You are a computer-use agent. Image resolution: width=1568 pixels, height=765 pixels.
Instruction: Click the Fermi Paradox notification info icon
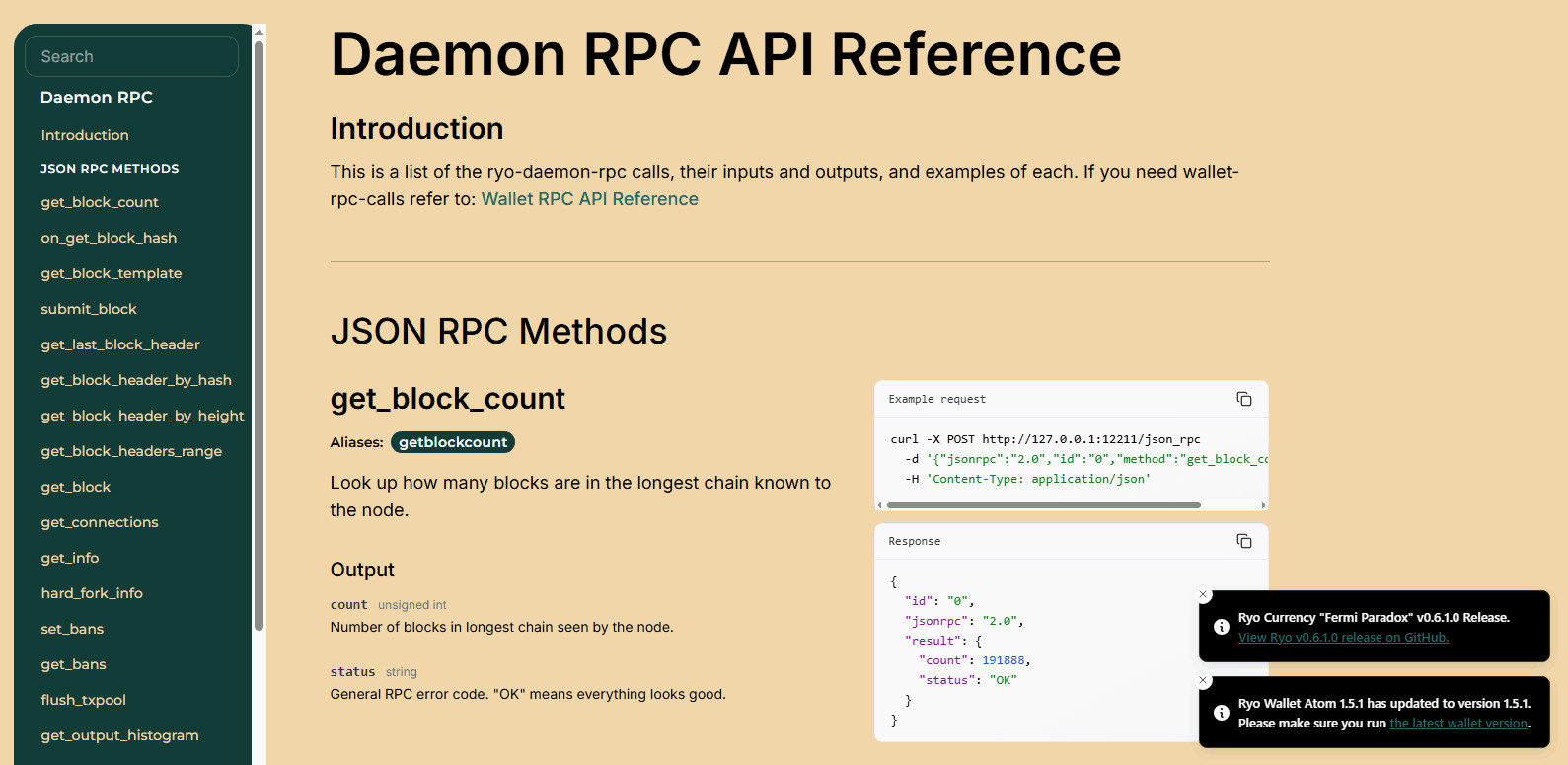[x=1221, y=627]
